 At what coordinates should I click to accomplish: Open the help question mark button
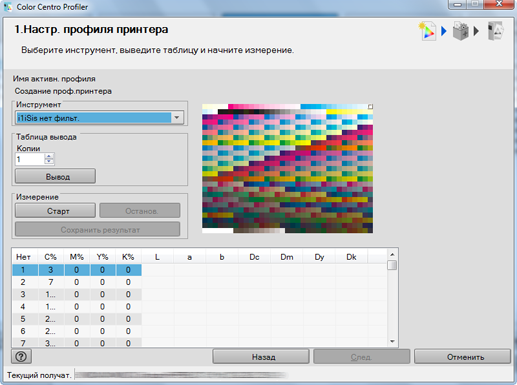(x=21, y=357)
